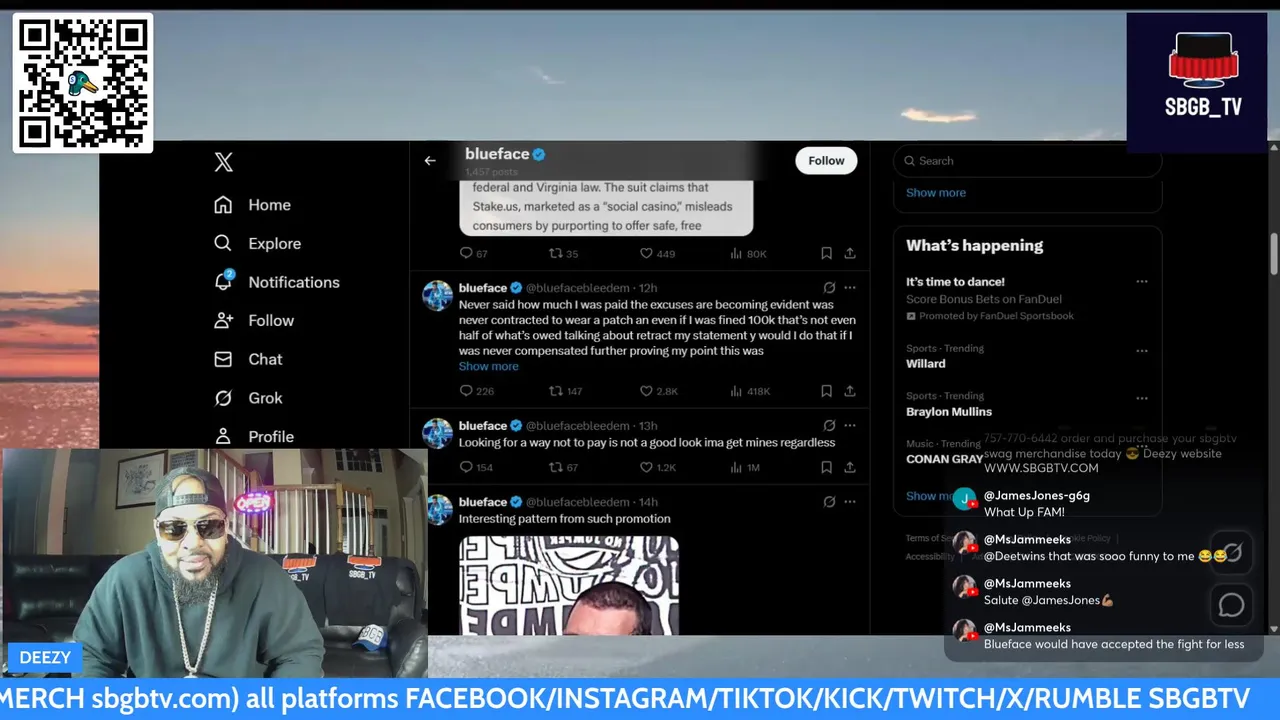The width and height of the screenshot is (1280, 720).
Task: Search in the X search field
Action: click(1028, 160)
